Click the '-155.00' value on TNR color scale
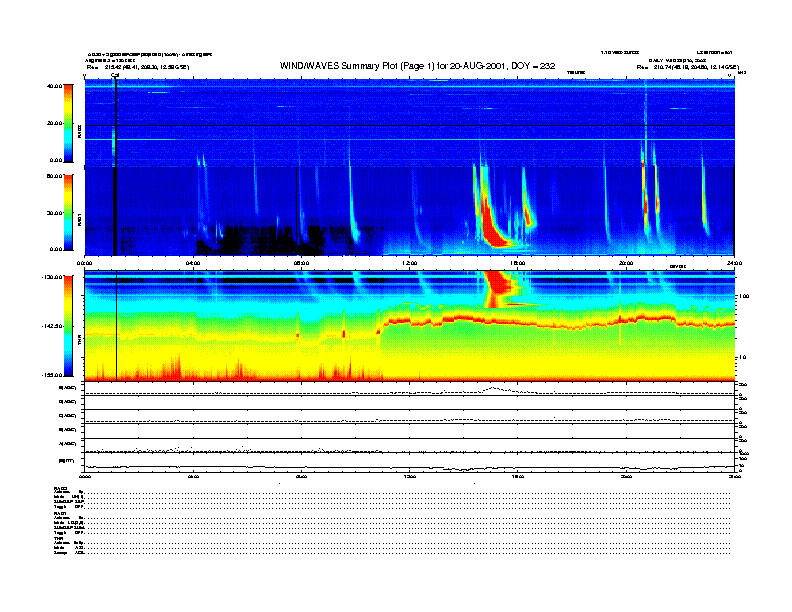 pos(52,375)
